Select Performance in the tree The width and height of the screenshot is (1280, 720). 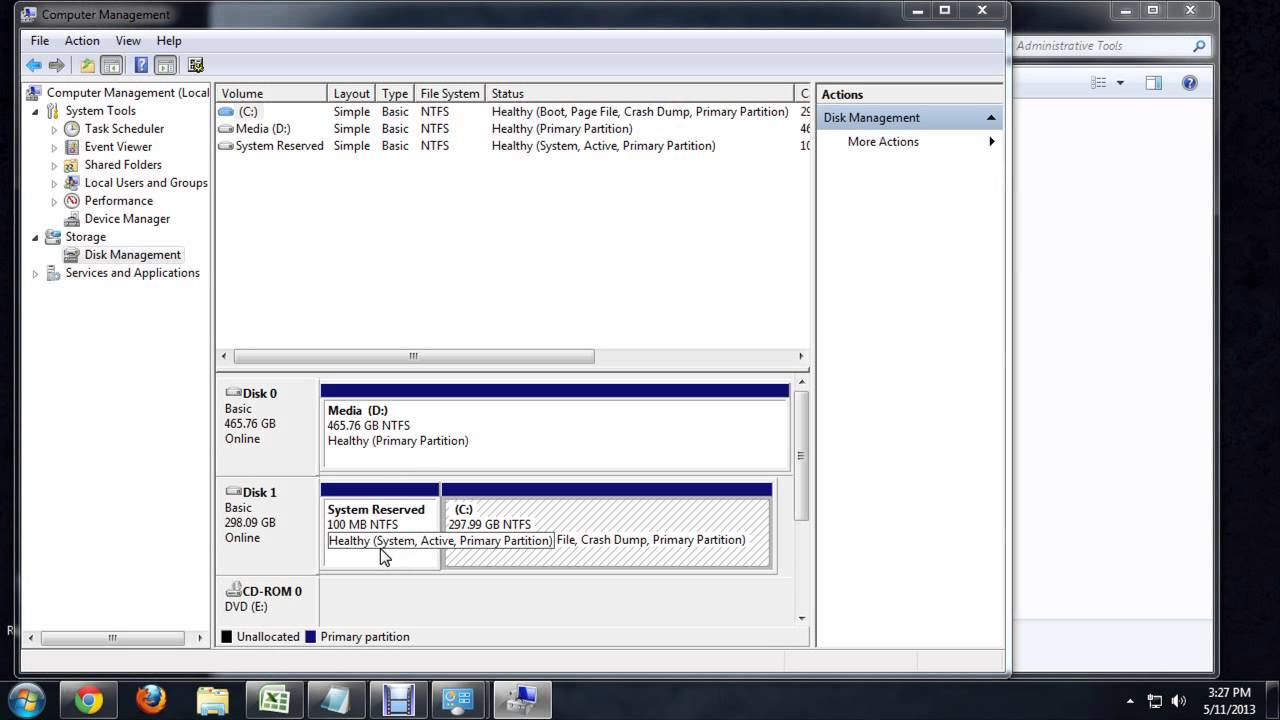(118, 201)
